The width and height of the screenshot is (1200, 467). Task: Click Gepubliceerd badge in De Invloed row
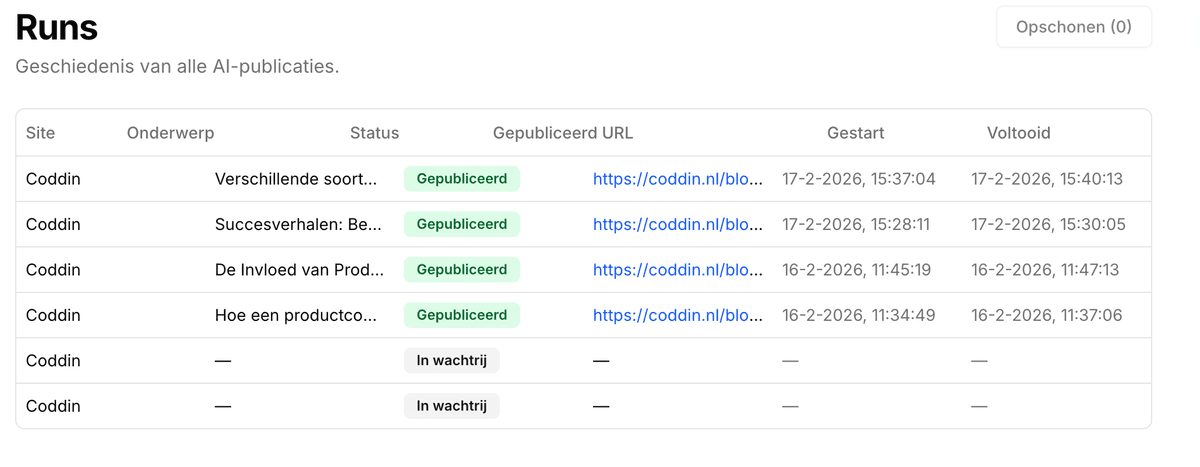click(462, 269)
